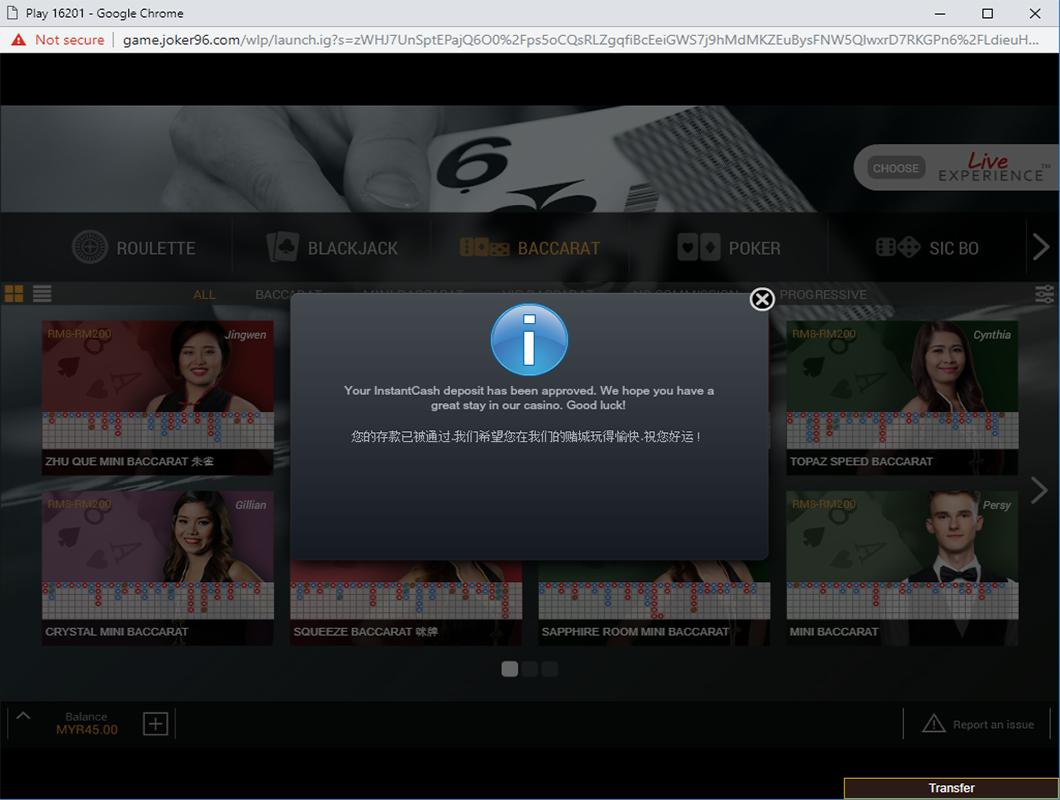The width and height of the screenshot is (1060, 800).
Task: Open the filter settings sliders icon
Action: coord(1044,294)
